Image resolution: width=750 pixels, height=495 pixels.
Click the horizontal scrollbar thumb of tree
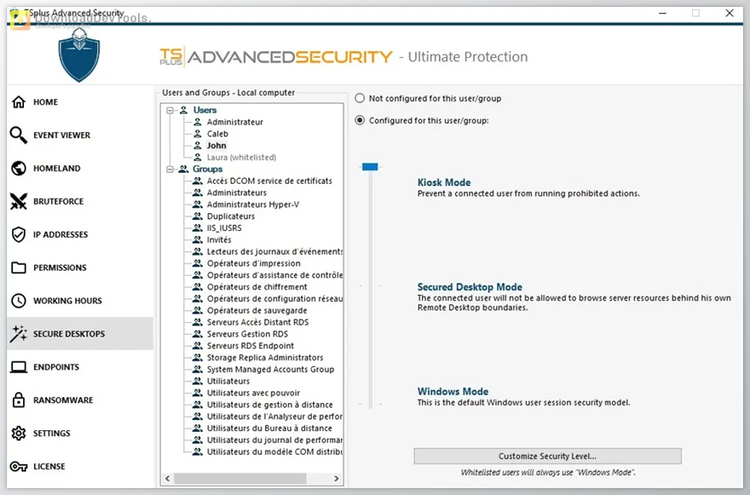[240, 478]
